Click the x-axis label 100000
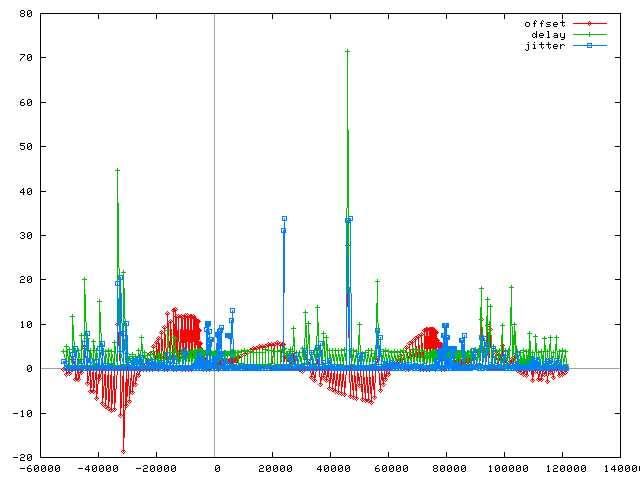Viewport: 640px width, 480px height. coord(508,469)
